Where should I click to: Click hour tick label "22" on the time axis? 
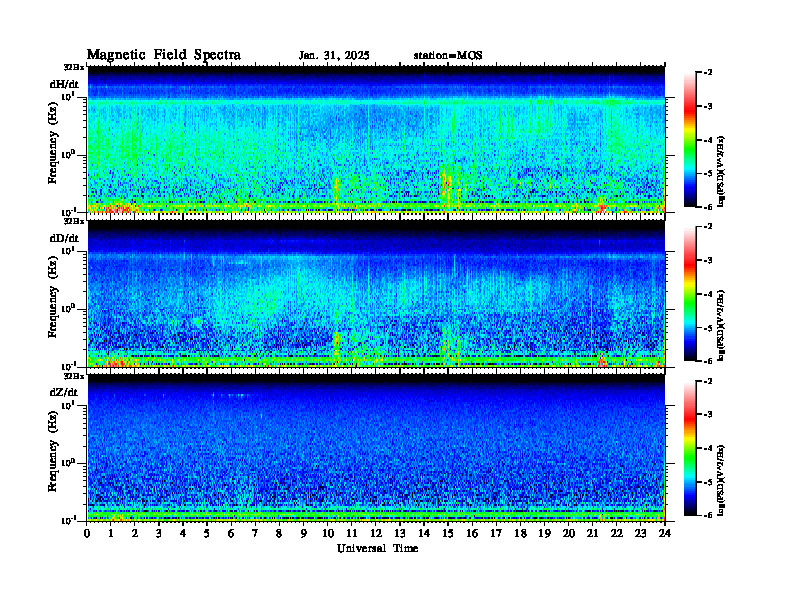tap(617, 534)
